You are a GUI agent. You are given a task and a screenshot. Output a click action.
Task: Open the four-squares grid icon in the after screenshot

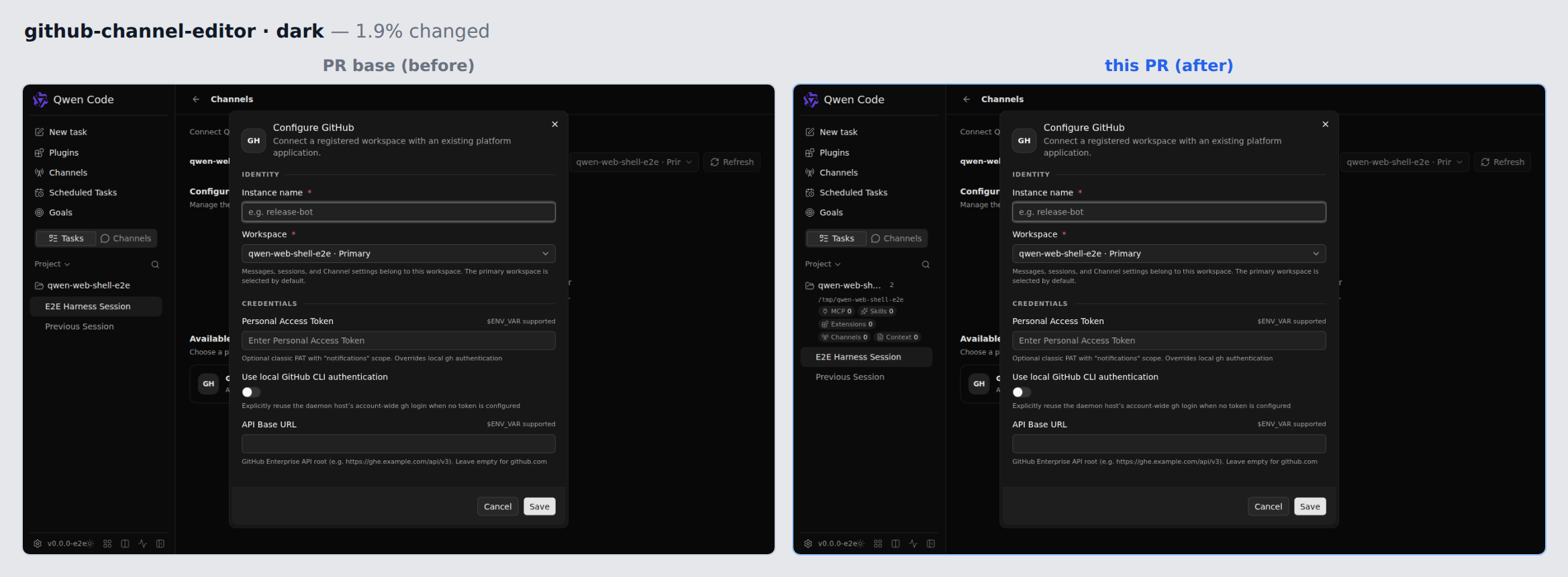pos(878,543)
